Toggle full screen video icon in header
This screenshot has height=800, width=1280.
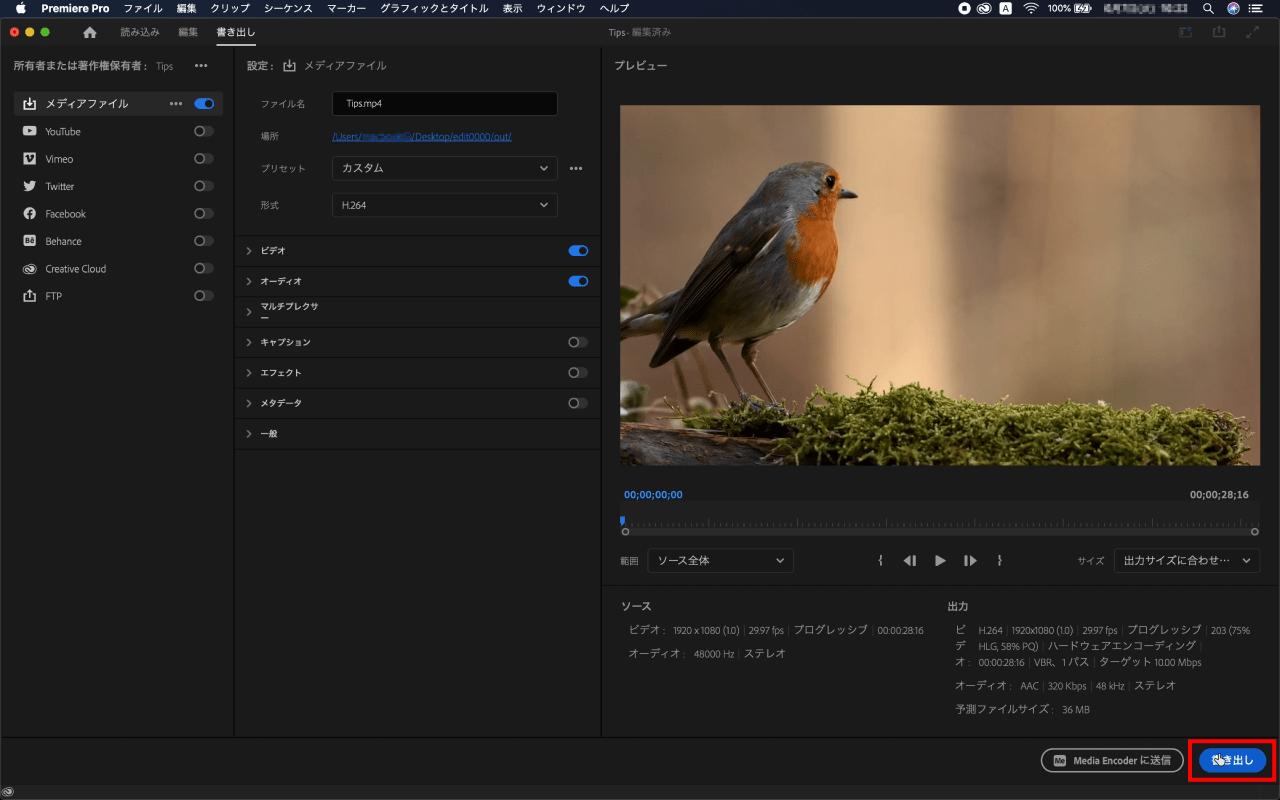(x=1253, y=32)
